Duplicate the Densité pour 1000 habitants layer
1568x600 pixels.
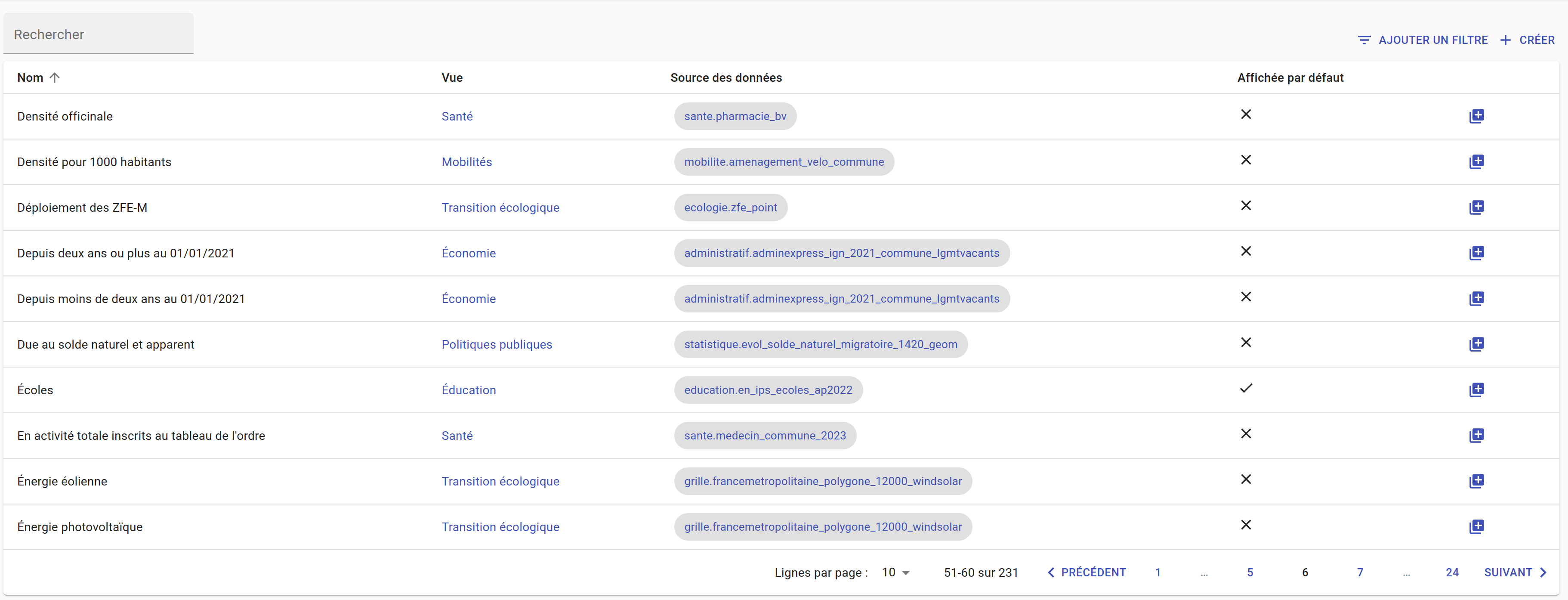click(x=1477, y=161)
